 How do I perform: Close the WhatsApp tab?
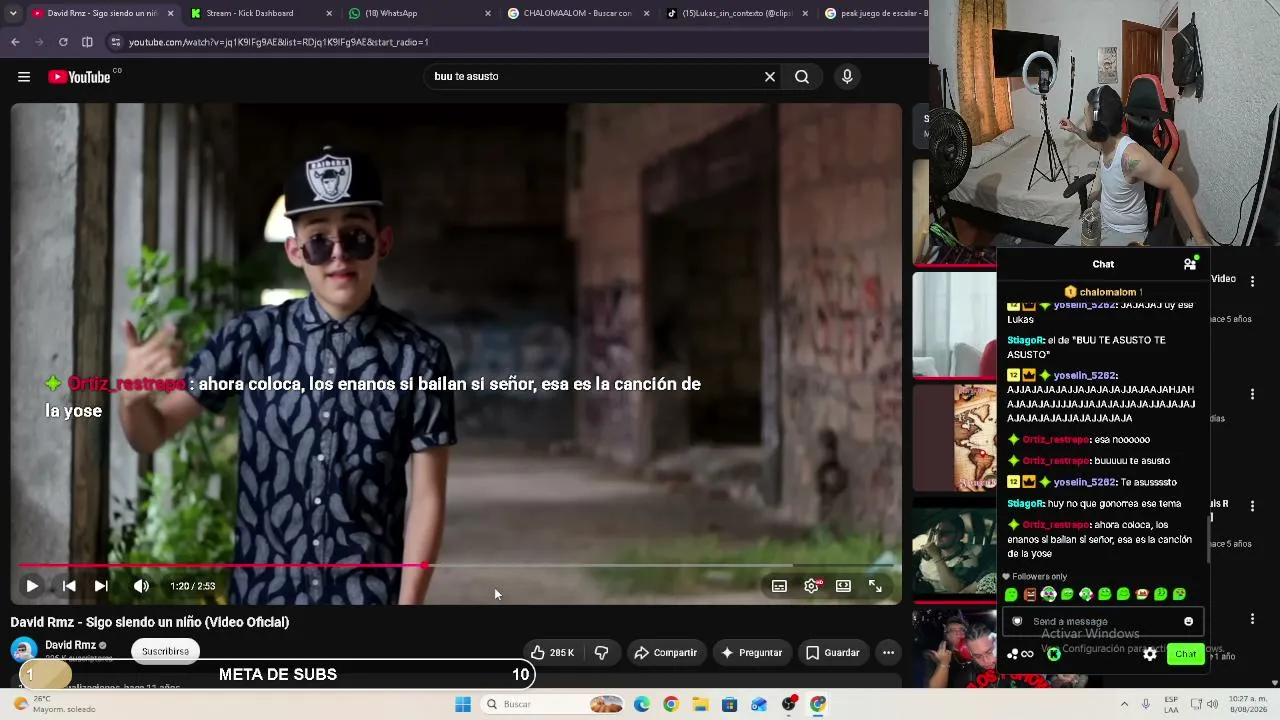click(488, 13)
